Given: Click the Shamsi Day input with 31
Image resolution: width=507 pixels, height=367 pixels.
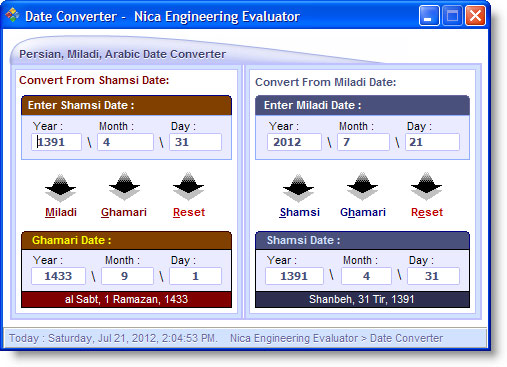Looking at the screenshot, I should coord(195,142).
